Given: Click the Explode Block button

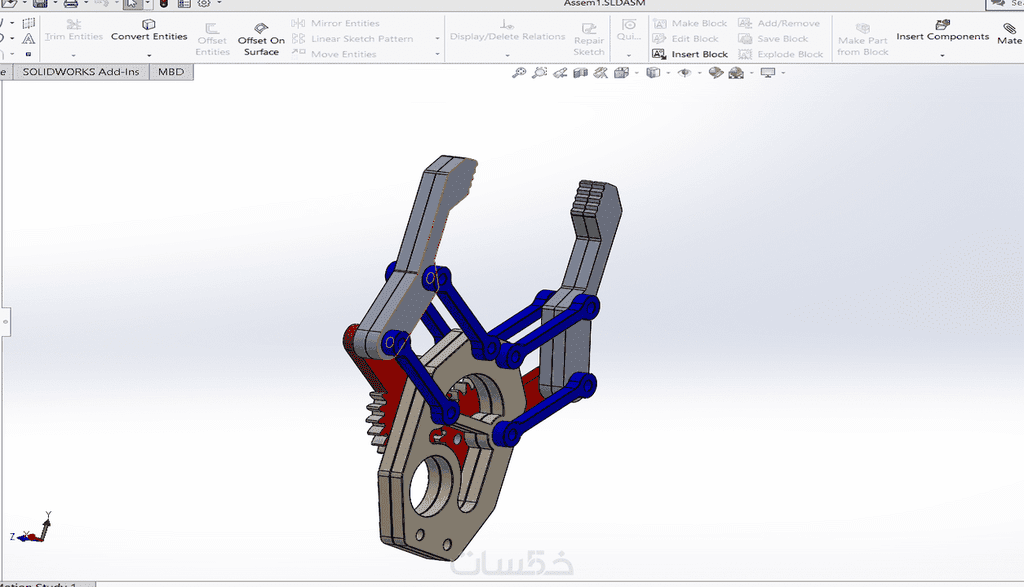Looking at the screenshot, I should click(780, 54).
